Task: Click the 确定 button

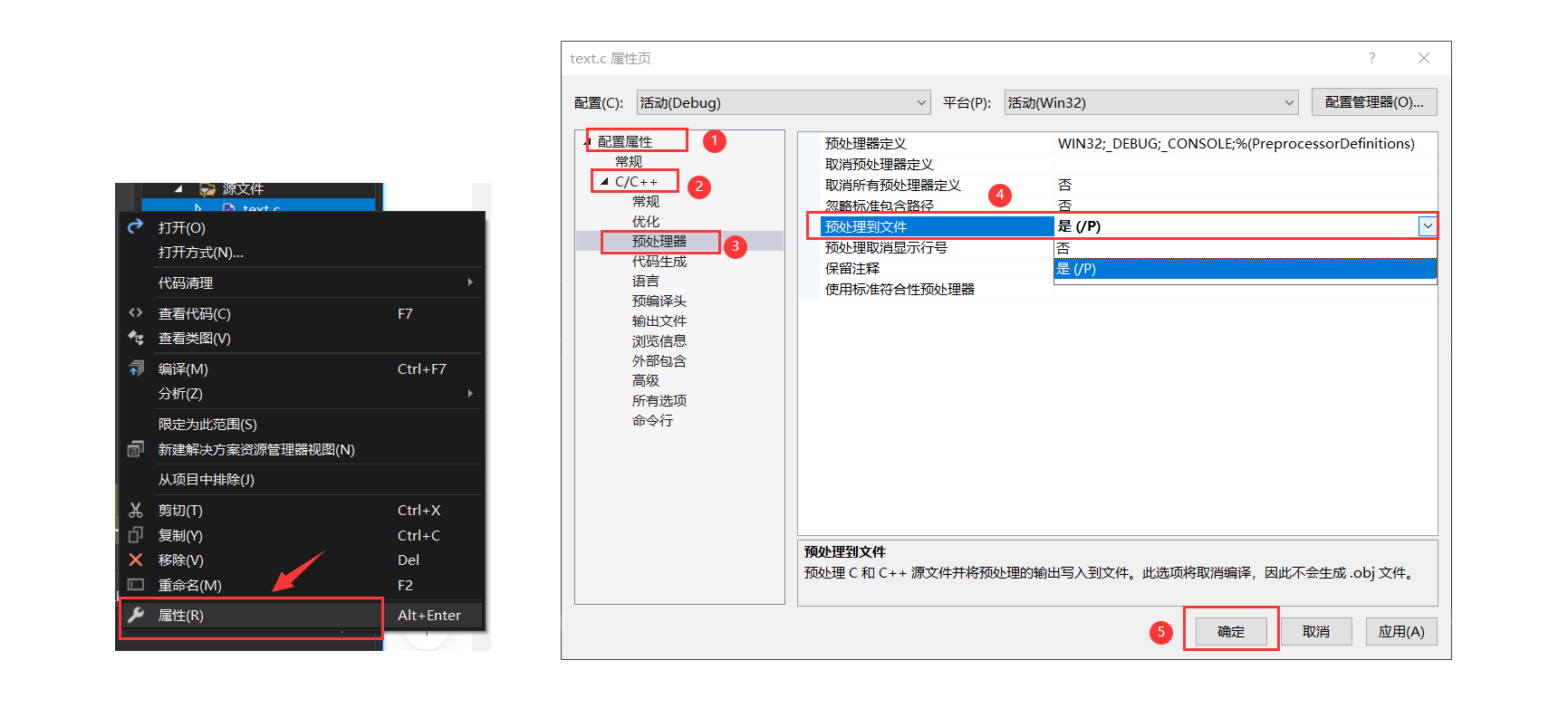Action: click(1231, 631)
